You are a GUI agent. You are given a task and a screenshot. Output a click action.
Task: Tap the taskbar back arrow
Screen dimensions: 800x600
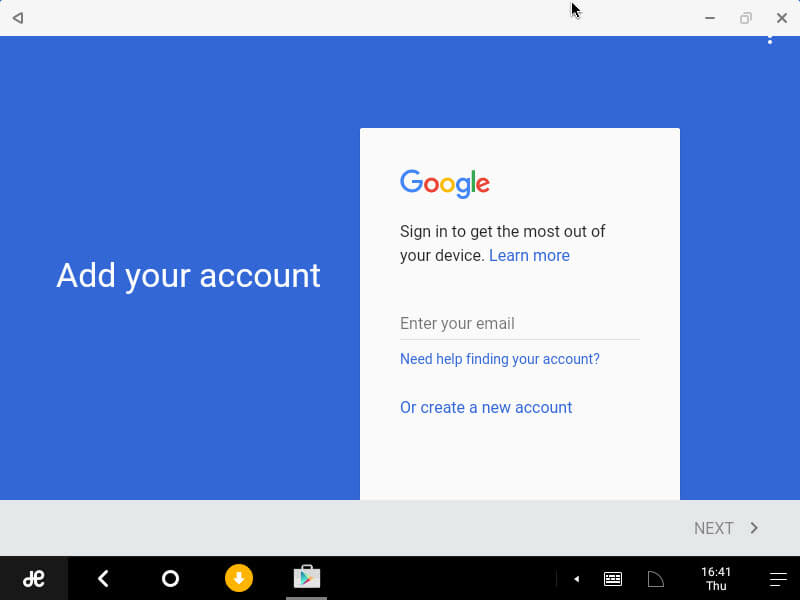[x=103, y=578]
